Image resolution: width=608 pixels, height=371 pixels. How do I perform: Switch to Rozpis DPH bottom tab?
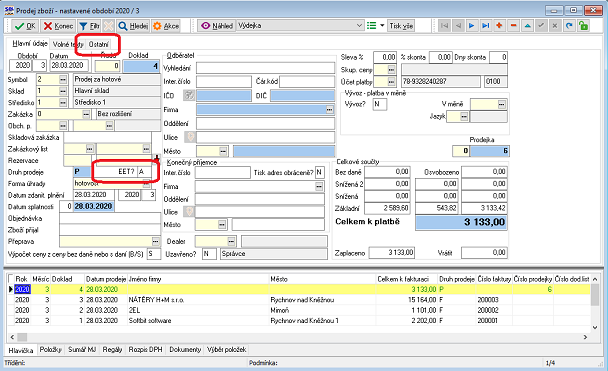[x=145, y=350]
